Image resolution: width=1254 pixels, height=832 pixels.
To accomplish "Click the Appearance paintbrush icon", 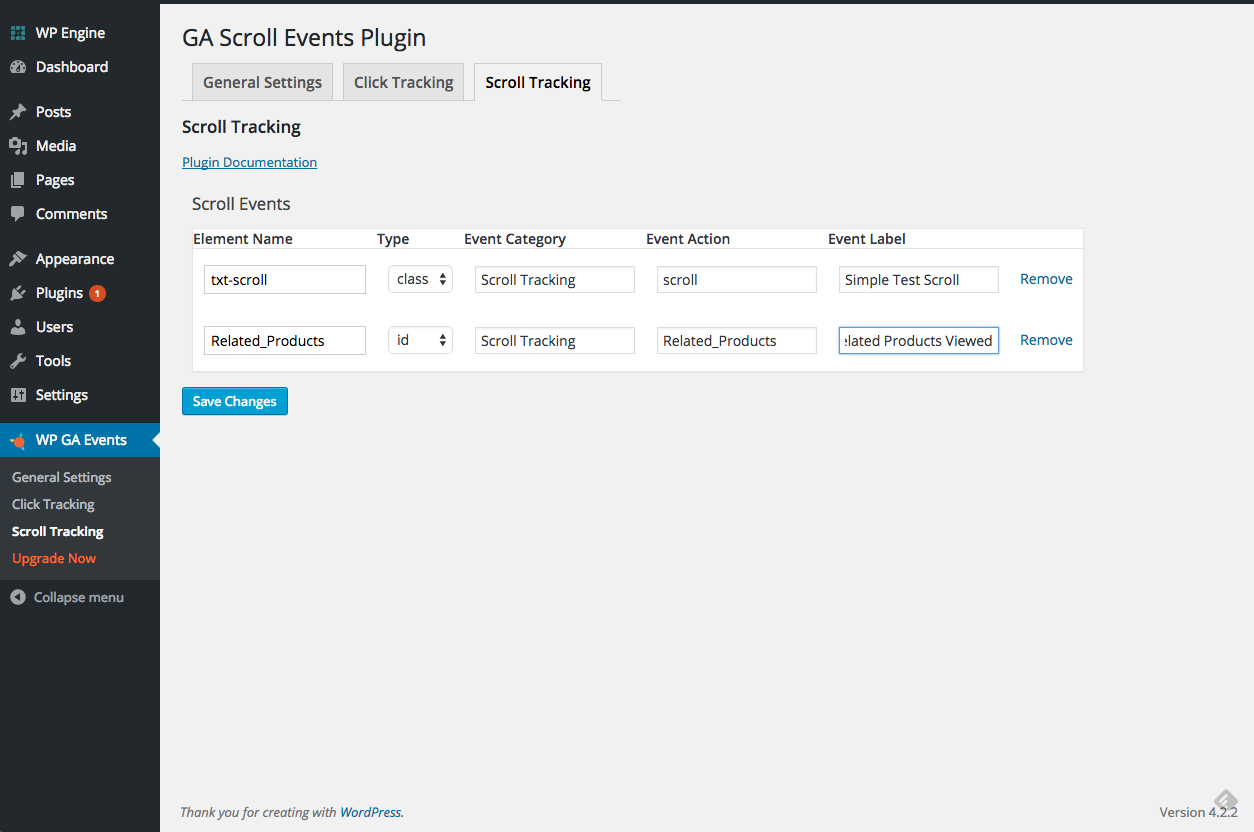I will tap(18, 259).
